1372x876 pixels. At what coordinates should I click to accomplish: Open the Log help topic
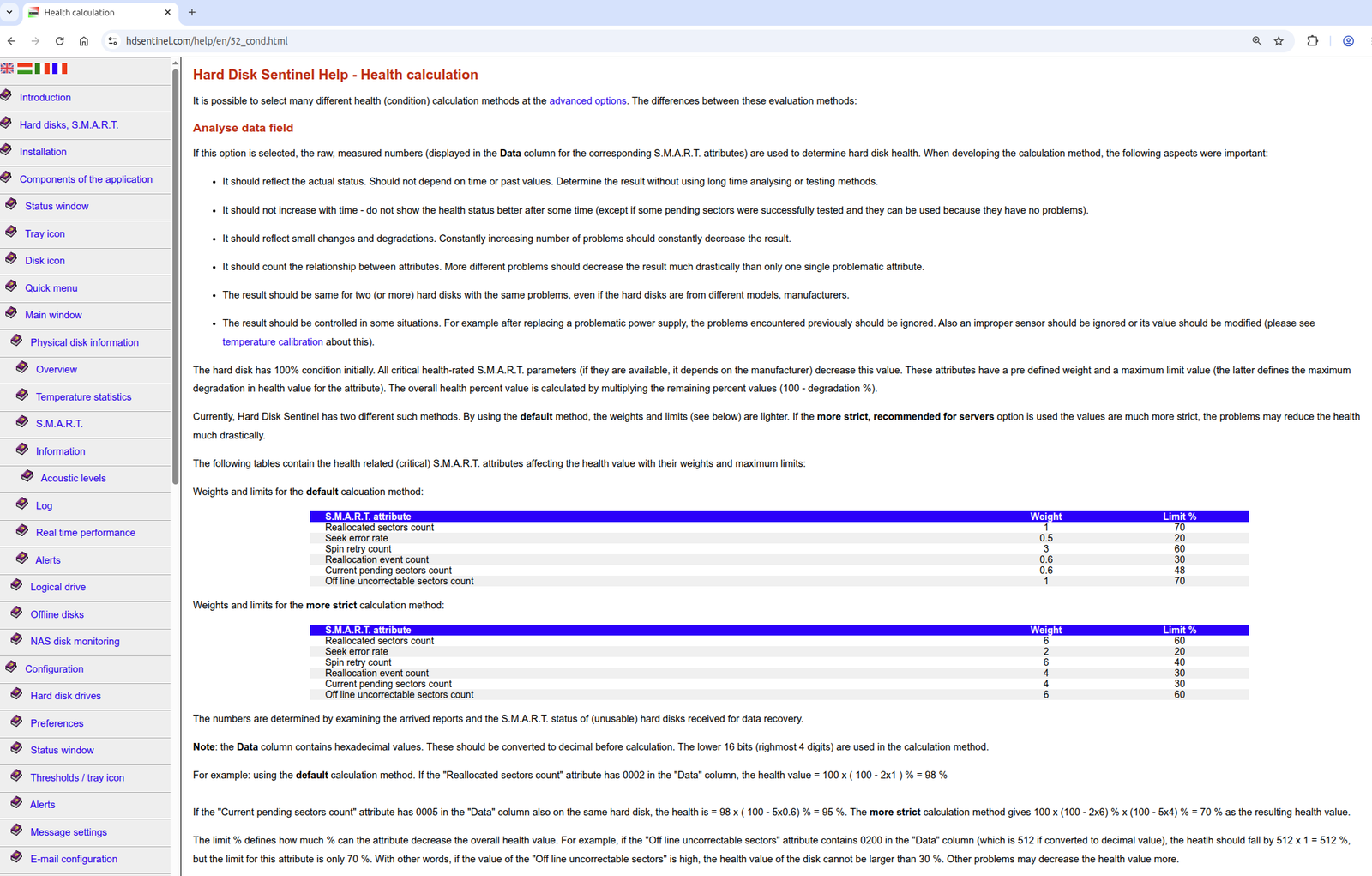click(44, 506)
